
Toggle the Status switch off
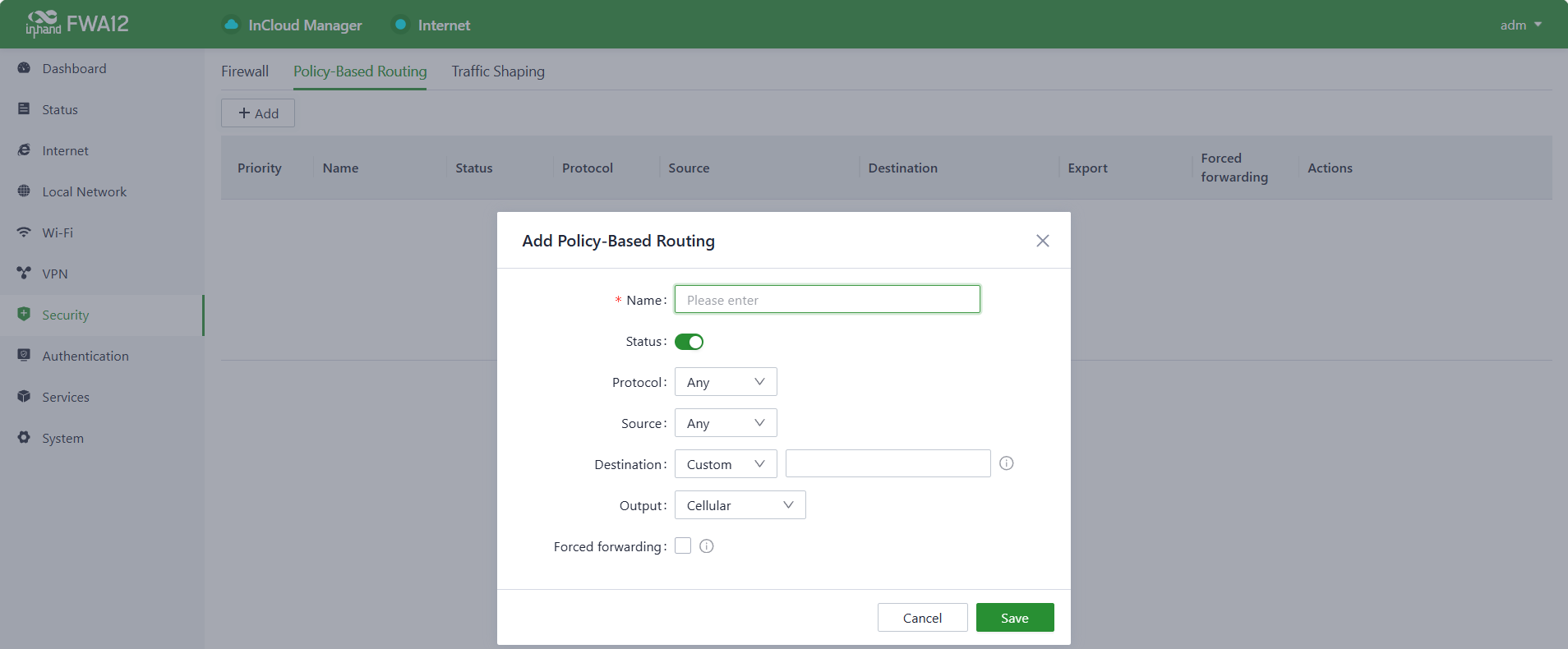[689, 342]
